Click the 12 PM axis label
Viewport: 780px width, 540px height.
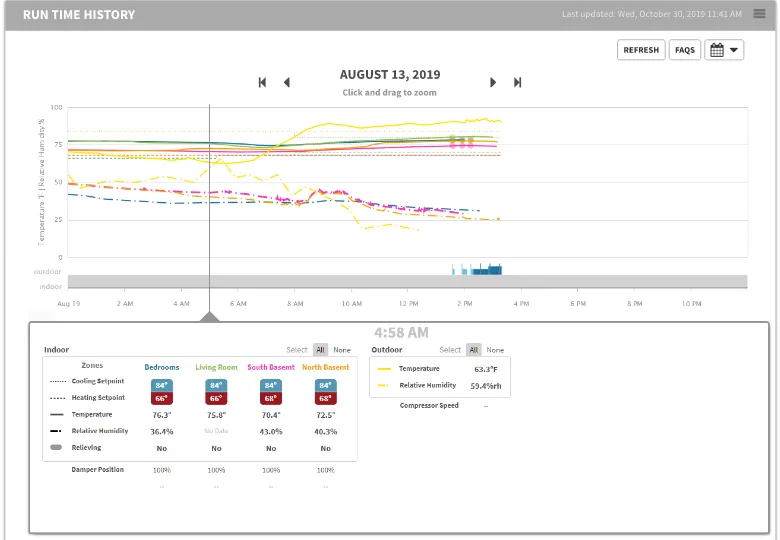click(408, 303)
